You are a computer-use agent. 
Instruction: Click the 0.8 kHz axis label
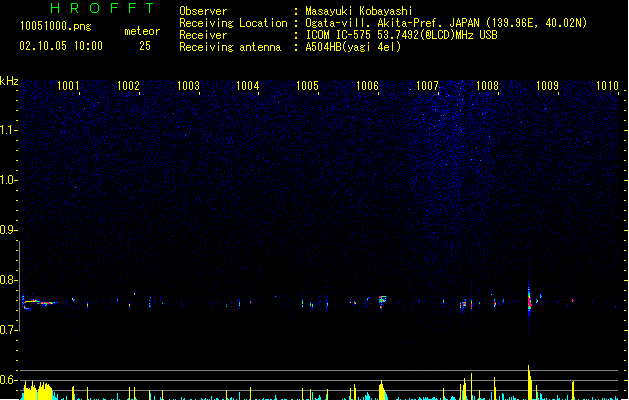pyautogui.click(x=8, y=280)
